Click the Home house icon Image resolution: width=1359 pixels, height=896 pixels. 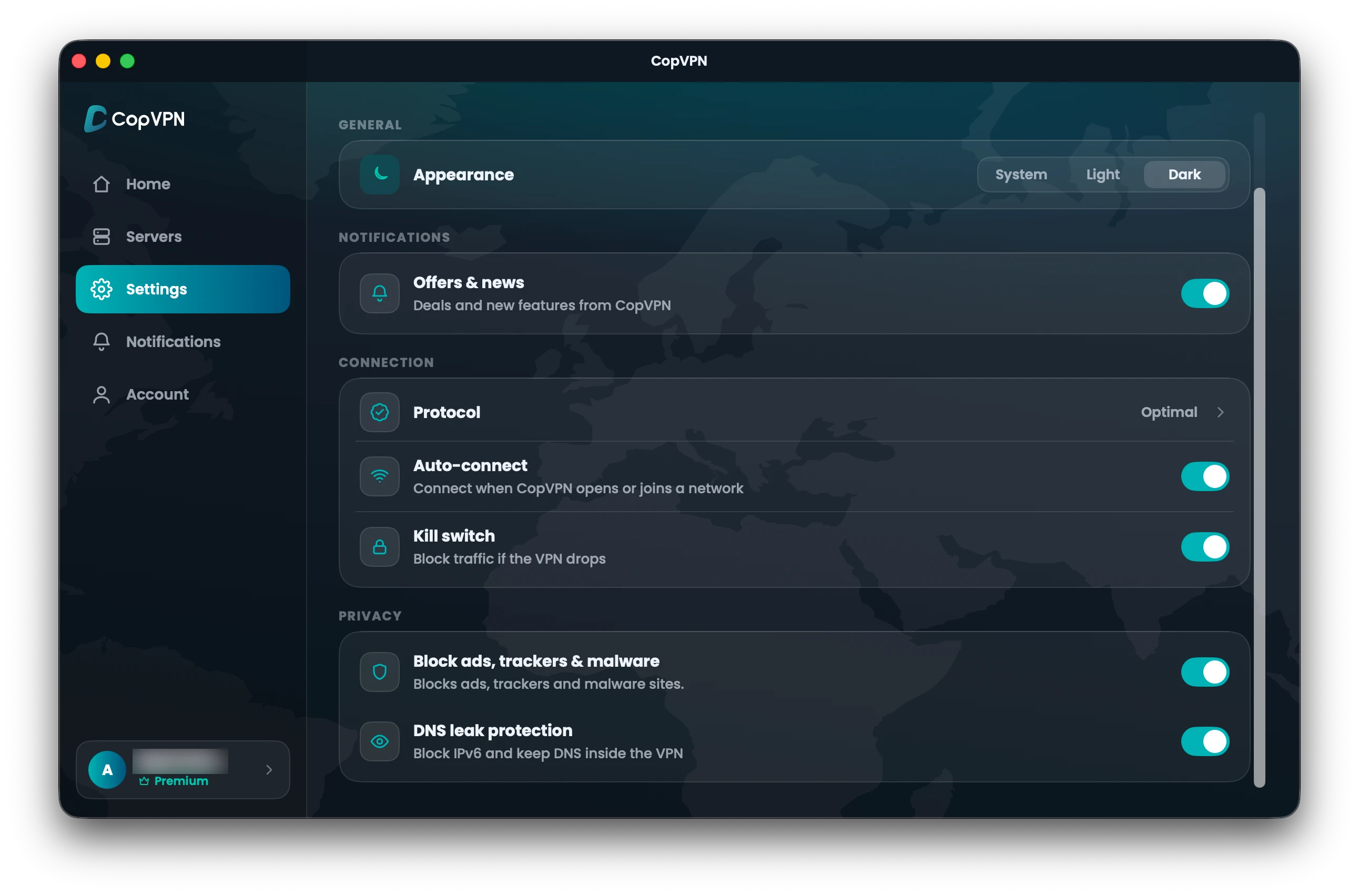pyautogui.click(x=101, y=184)
